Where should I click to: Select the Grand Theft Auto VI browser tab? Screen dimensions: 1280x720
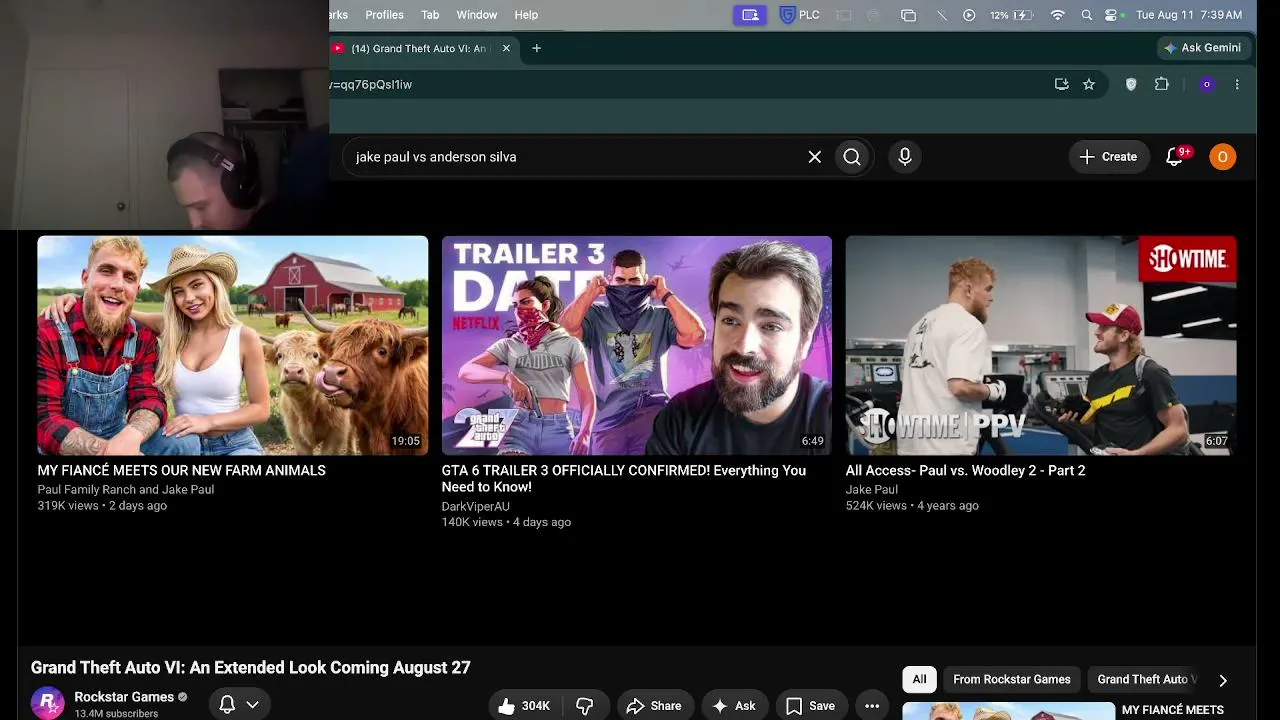pos(421,48)
